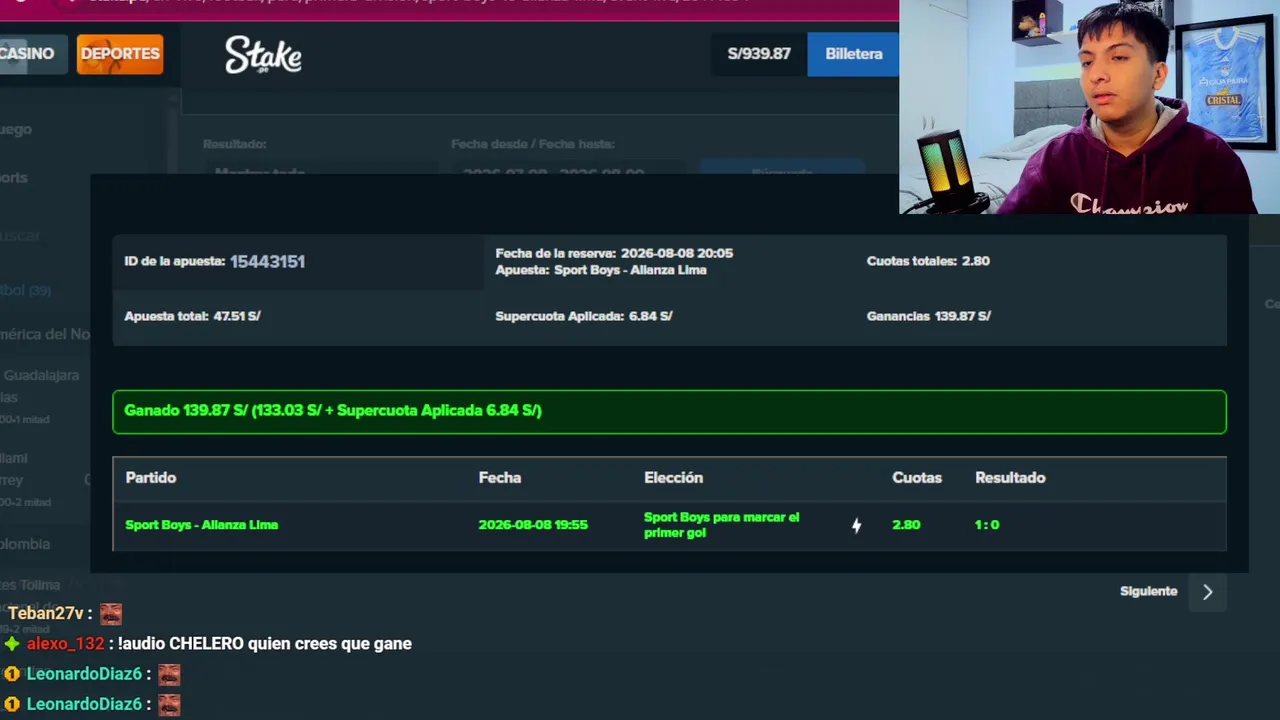Click 'Sport Boys para marcar el primer gol'
The height and width of the screenshot is (720, 1280).
(x=722, y=525)
